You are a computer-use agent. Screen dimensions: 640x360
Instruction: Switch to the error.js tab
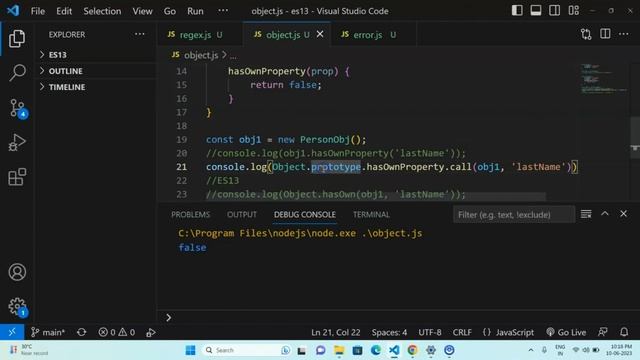[373, 35]
